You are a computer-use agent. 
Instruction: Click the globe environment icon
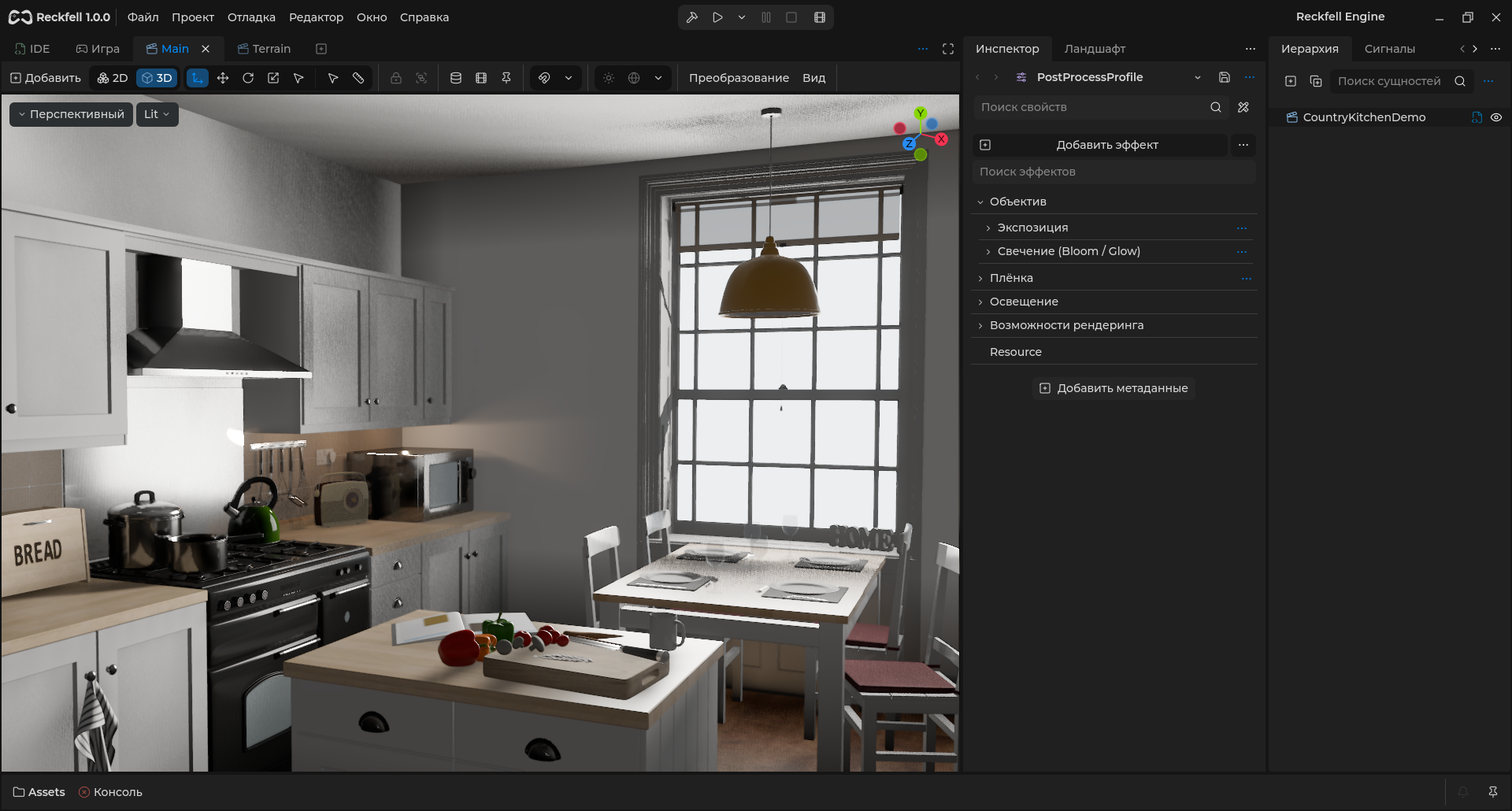634,78
